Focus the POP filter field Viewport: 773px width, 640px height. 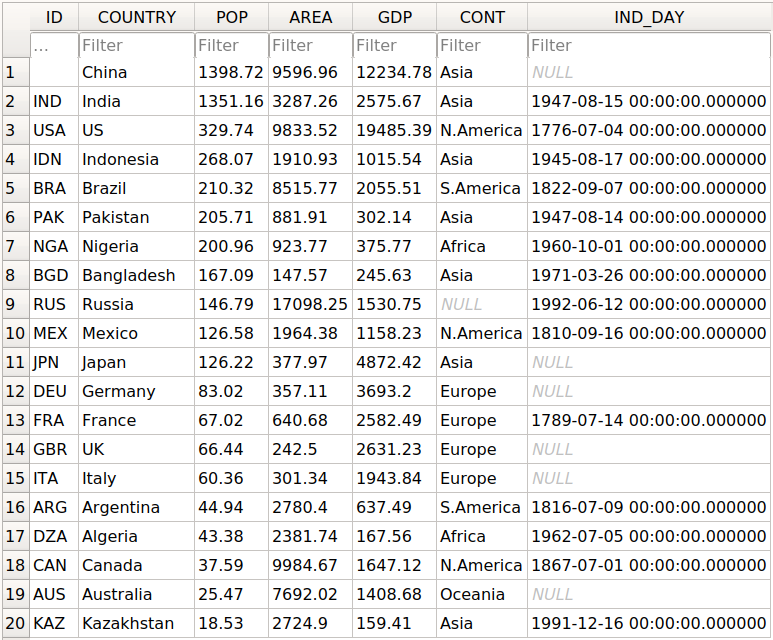pos(232,45)
